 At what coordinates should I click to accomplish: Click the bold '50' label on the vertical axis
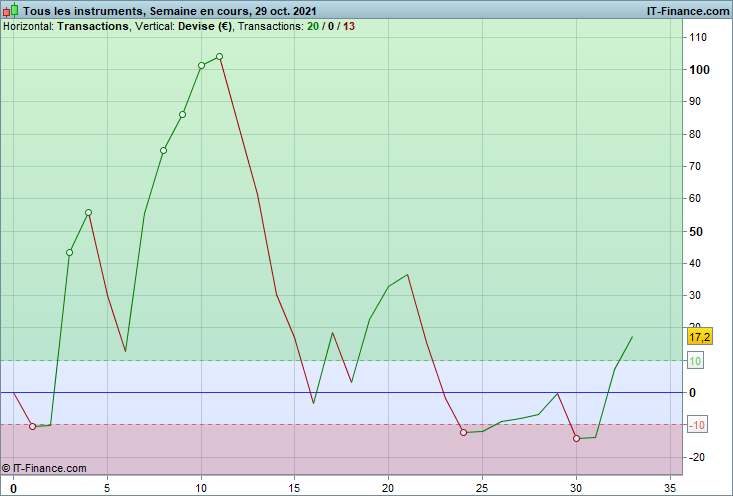click(696, 231)
